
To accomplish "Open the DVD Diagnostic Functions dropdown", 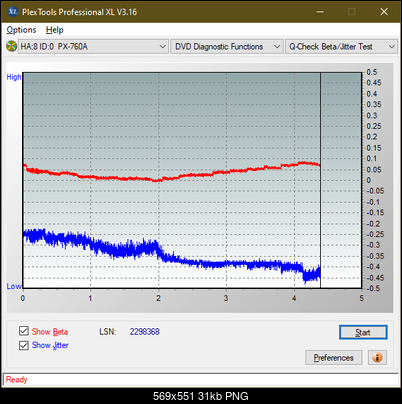I will pyautogui.click(x=227, y=46).
